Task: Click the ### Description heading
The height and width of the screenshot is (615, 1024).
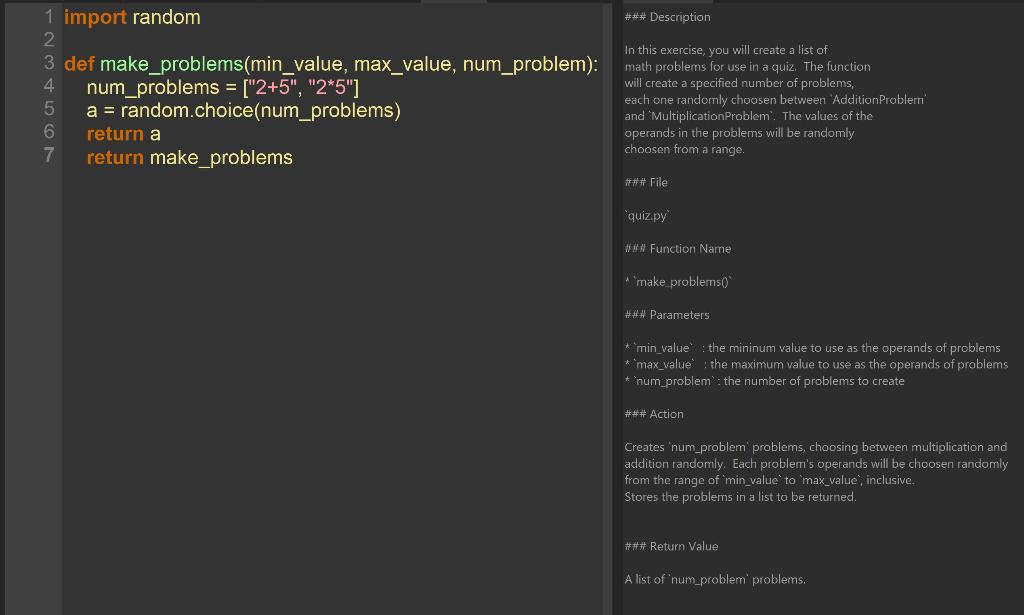Action: [x=667, y=17]
